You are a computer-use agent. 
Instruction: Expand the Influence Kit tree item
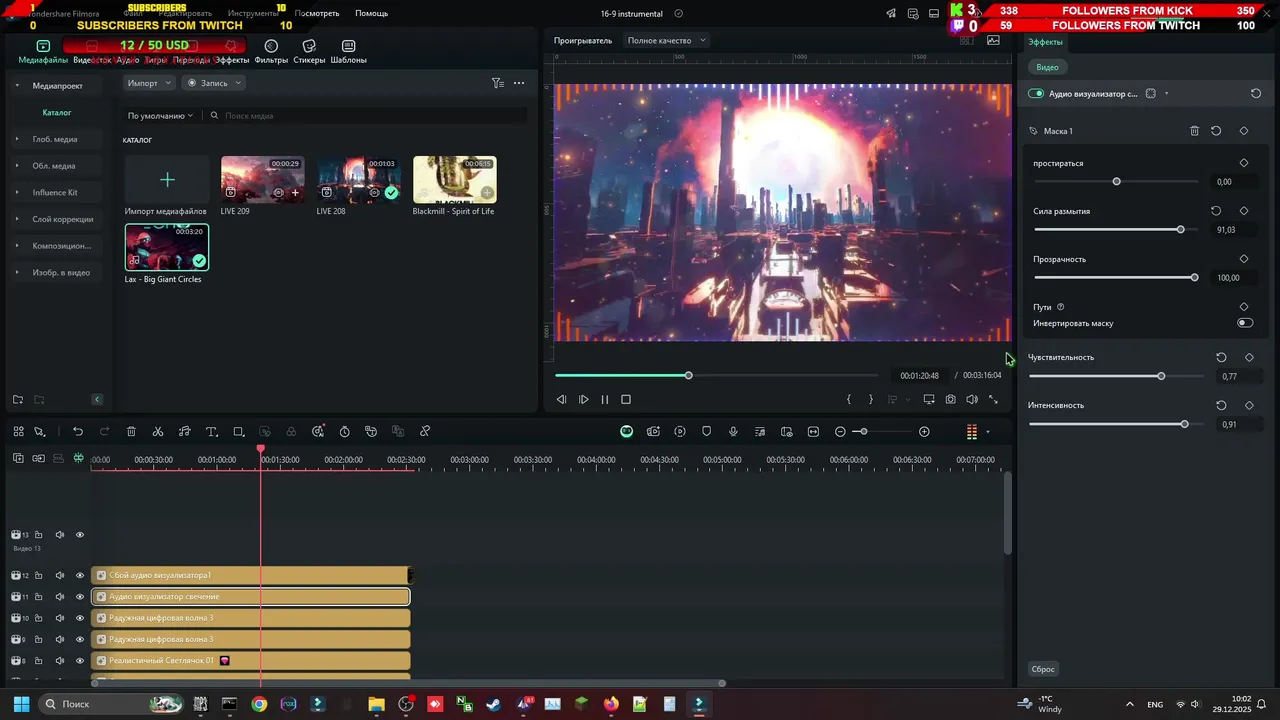pos(17,192)
